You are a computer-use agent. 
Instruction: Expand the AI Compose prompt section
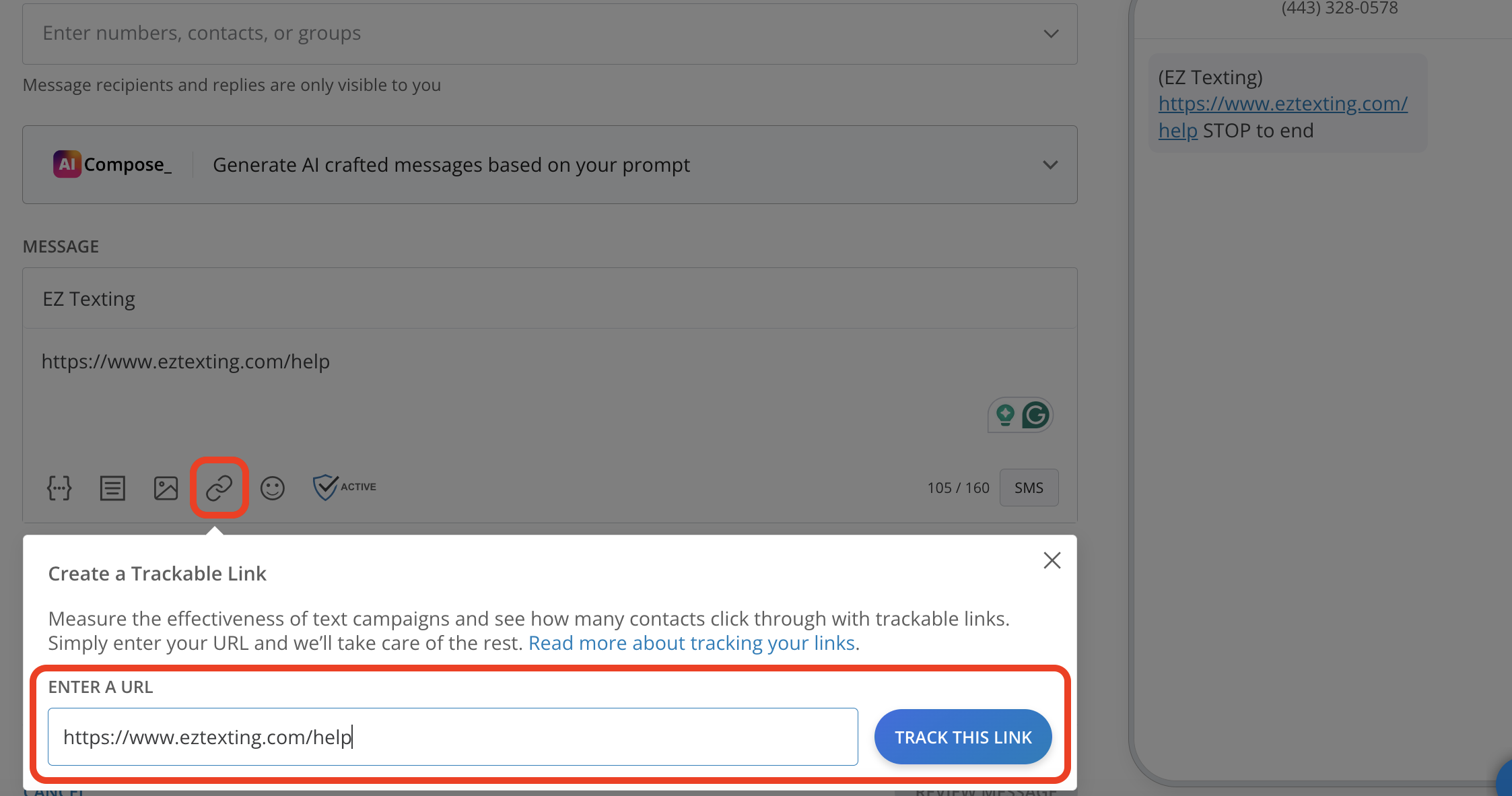(1050, 164)
